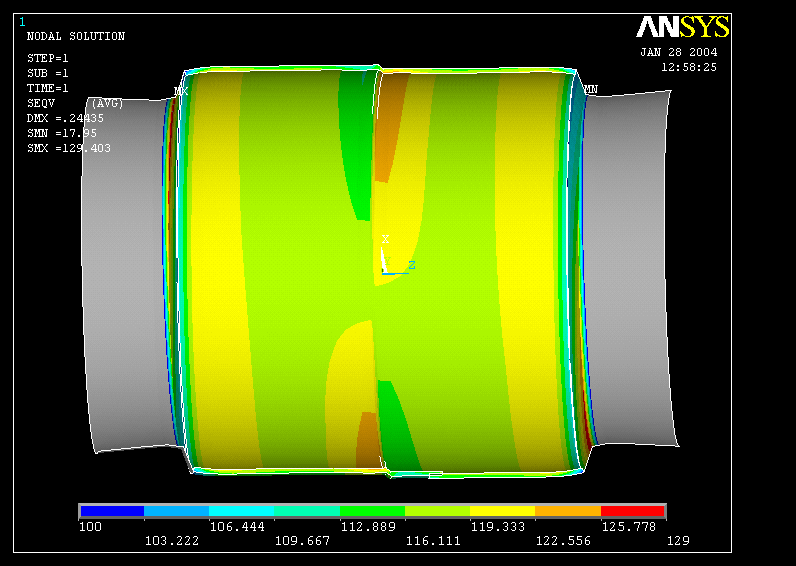This screenshot has height=566, width=796.
Task: Click the gray left shaft end of the model
Action: pyautogui.click(x=124, y=274)
